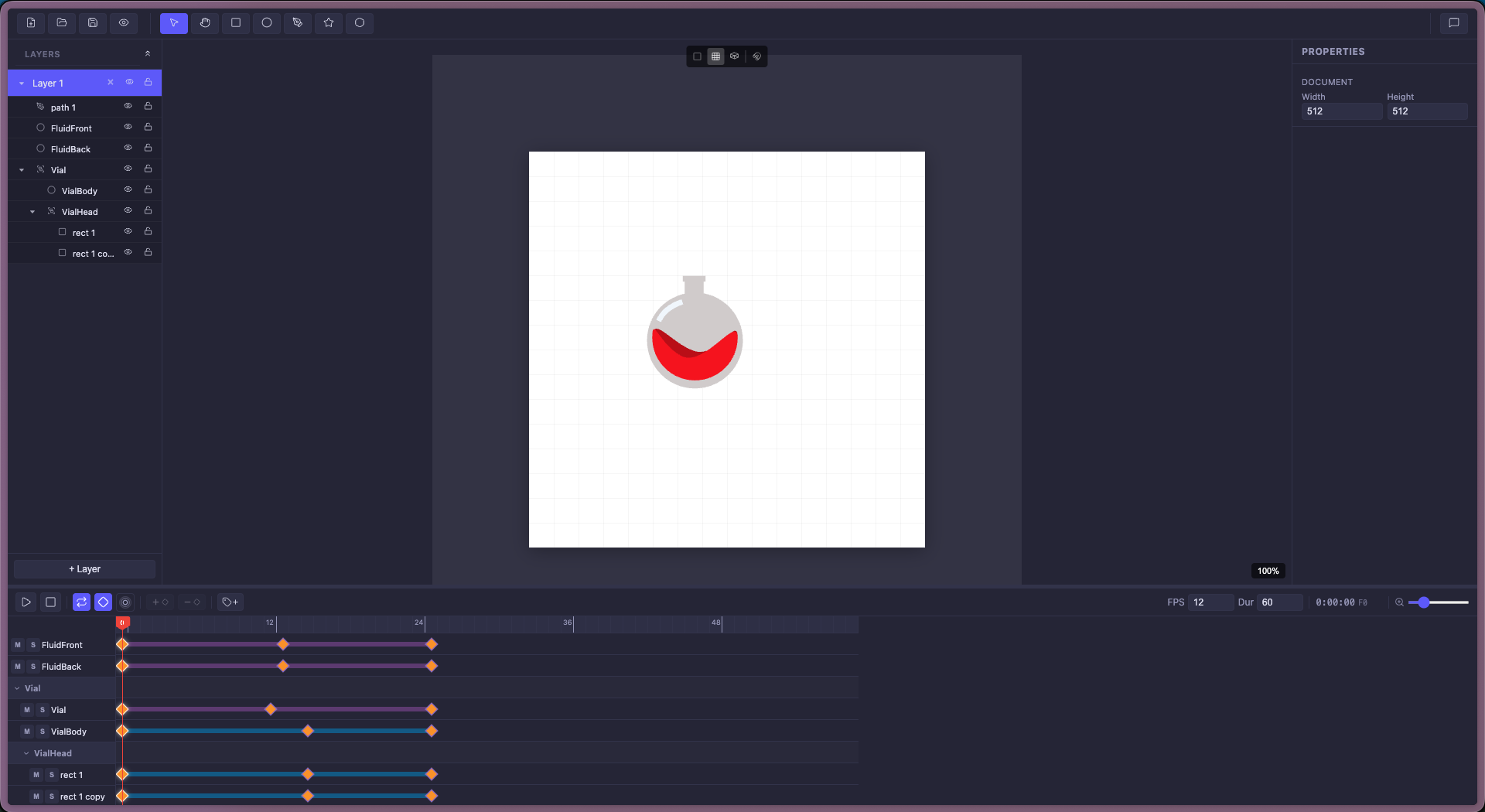Select the Hand pan tool
This screenshot has height=812, width=1485.
click(205, 23)
